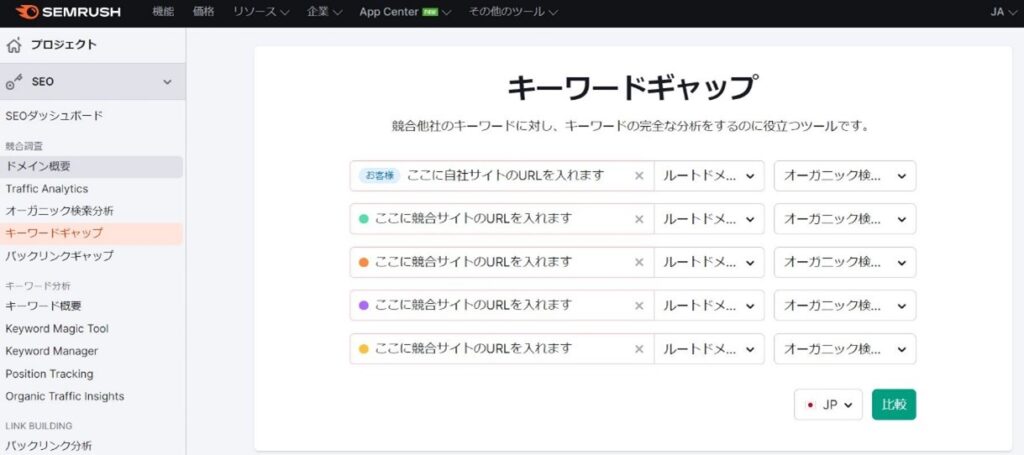Image resolution: width=1024 pixels, height=455 pixels.
Task: Click the purple competitor color dot
Action: (364, 306)
